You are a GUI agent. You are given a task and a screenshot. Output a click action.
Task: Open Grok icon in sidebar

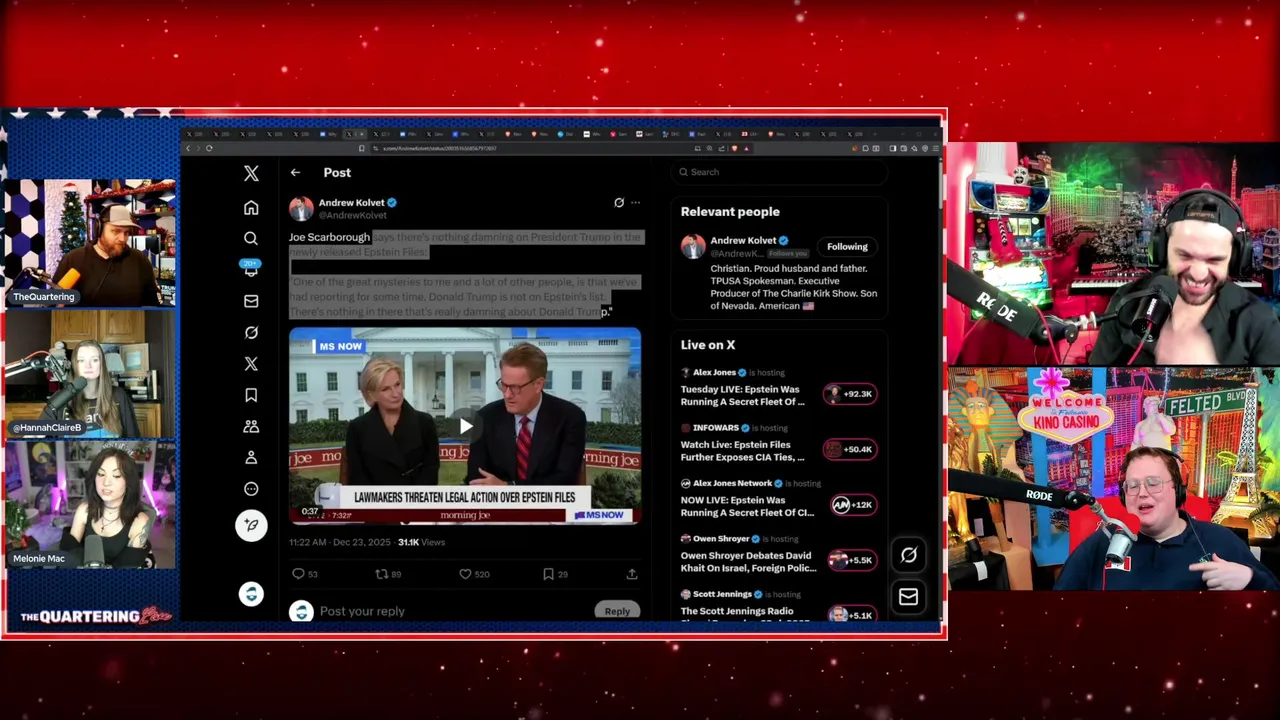click(251, 332)
